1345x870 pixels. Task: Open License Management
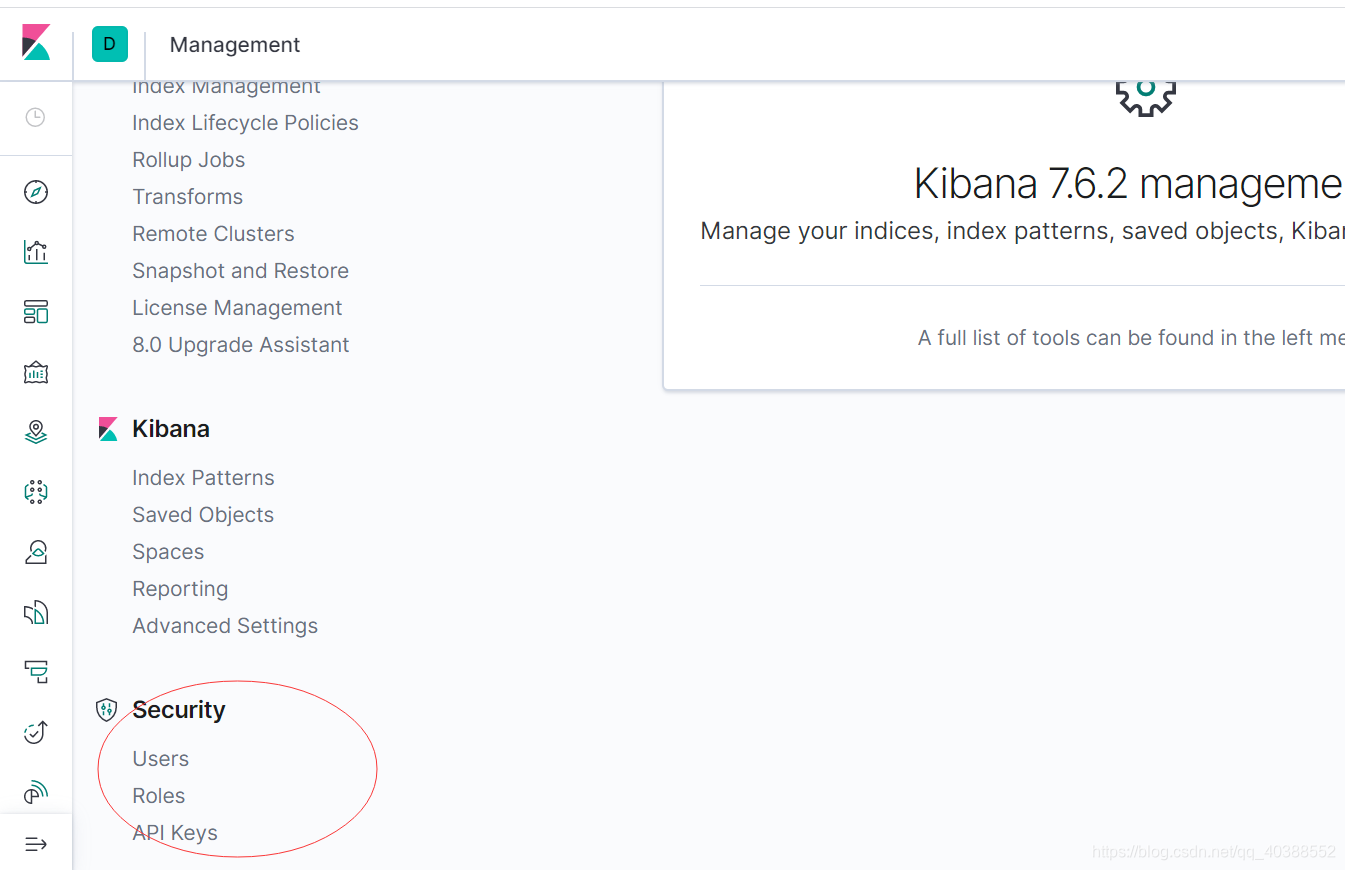point(237,308)
